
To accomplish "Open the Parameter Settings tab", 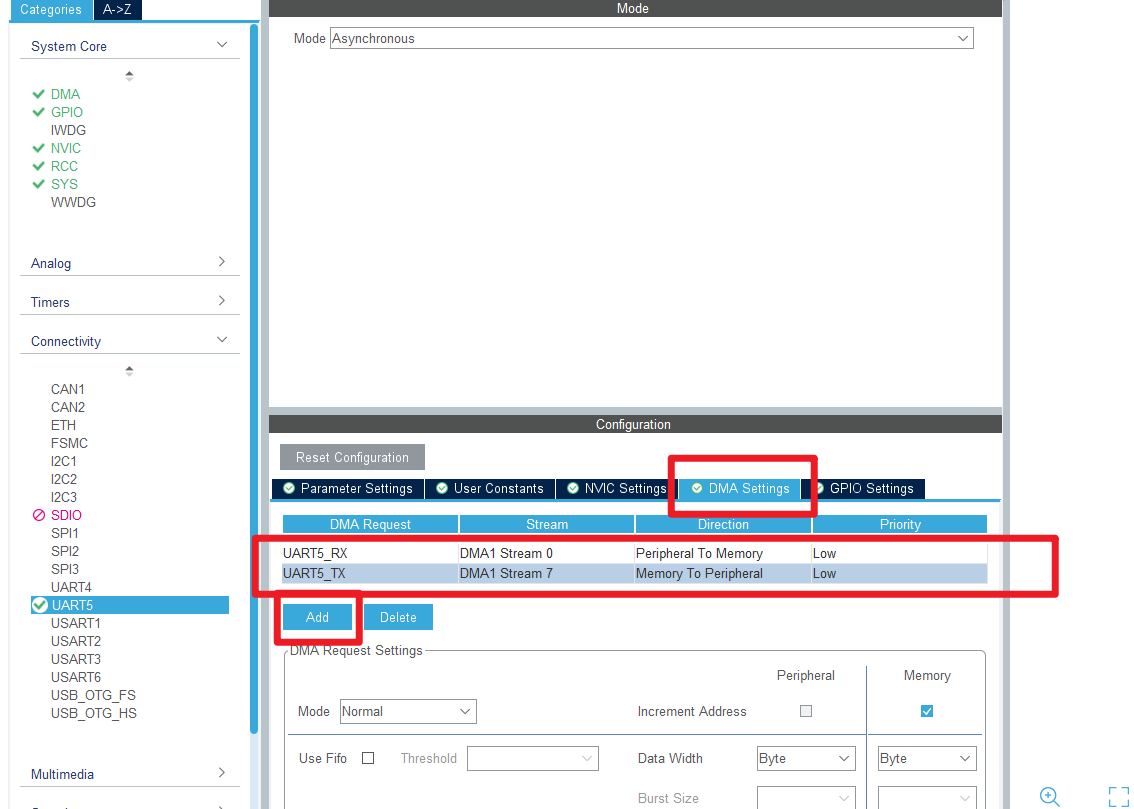I will 348,489.
